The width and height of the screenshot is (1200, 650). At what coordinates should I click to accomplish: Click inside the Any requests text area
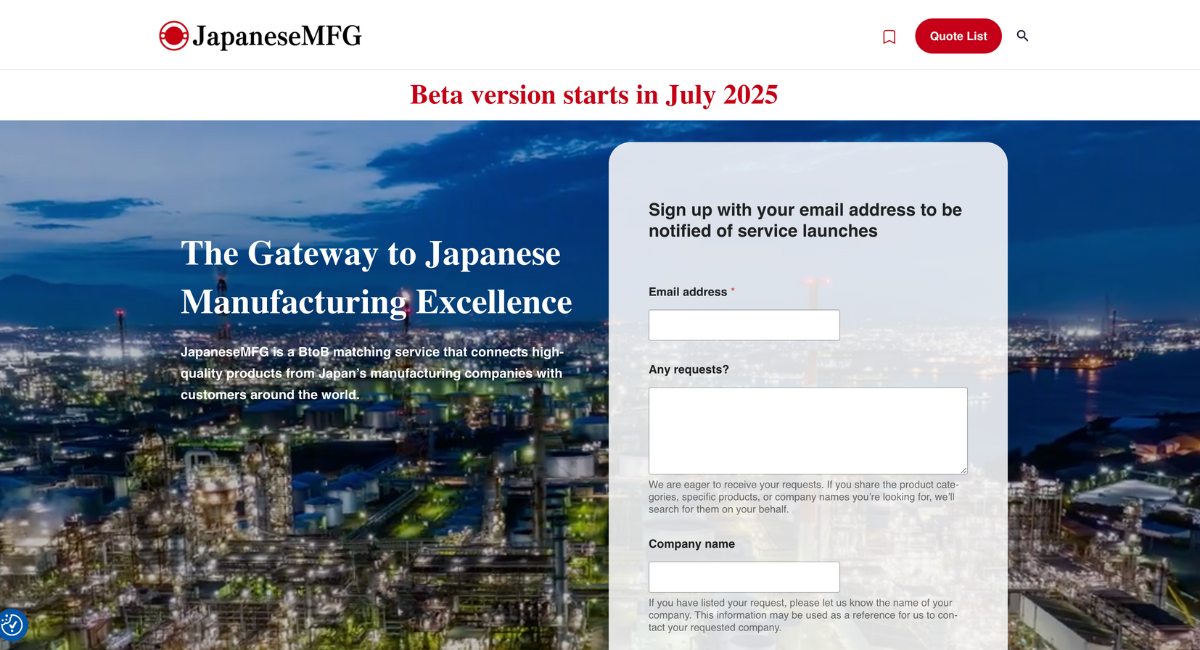tap(808, 430)
